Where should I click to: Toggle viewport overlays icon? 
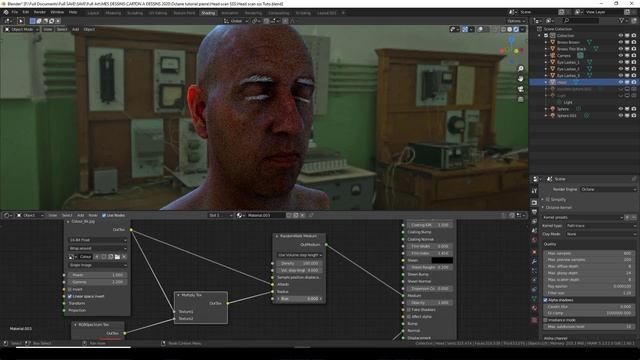point(480,29)
